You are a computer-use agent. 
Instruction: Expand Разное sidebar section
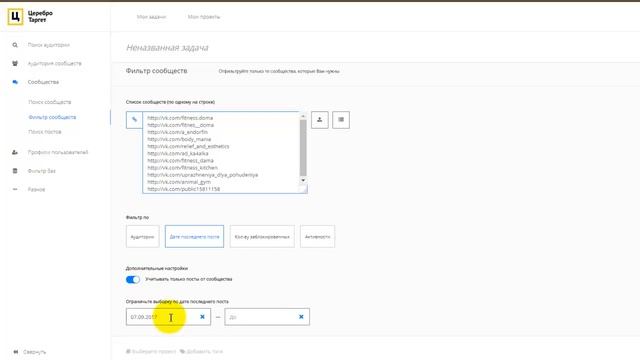[x=36, y=189]
